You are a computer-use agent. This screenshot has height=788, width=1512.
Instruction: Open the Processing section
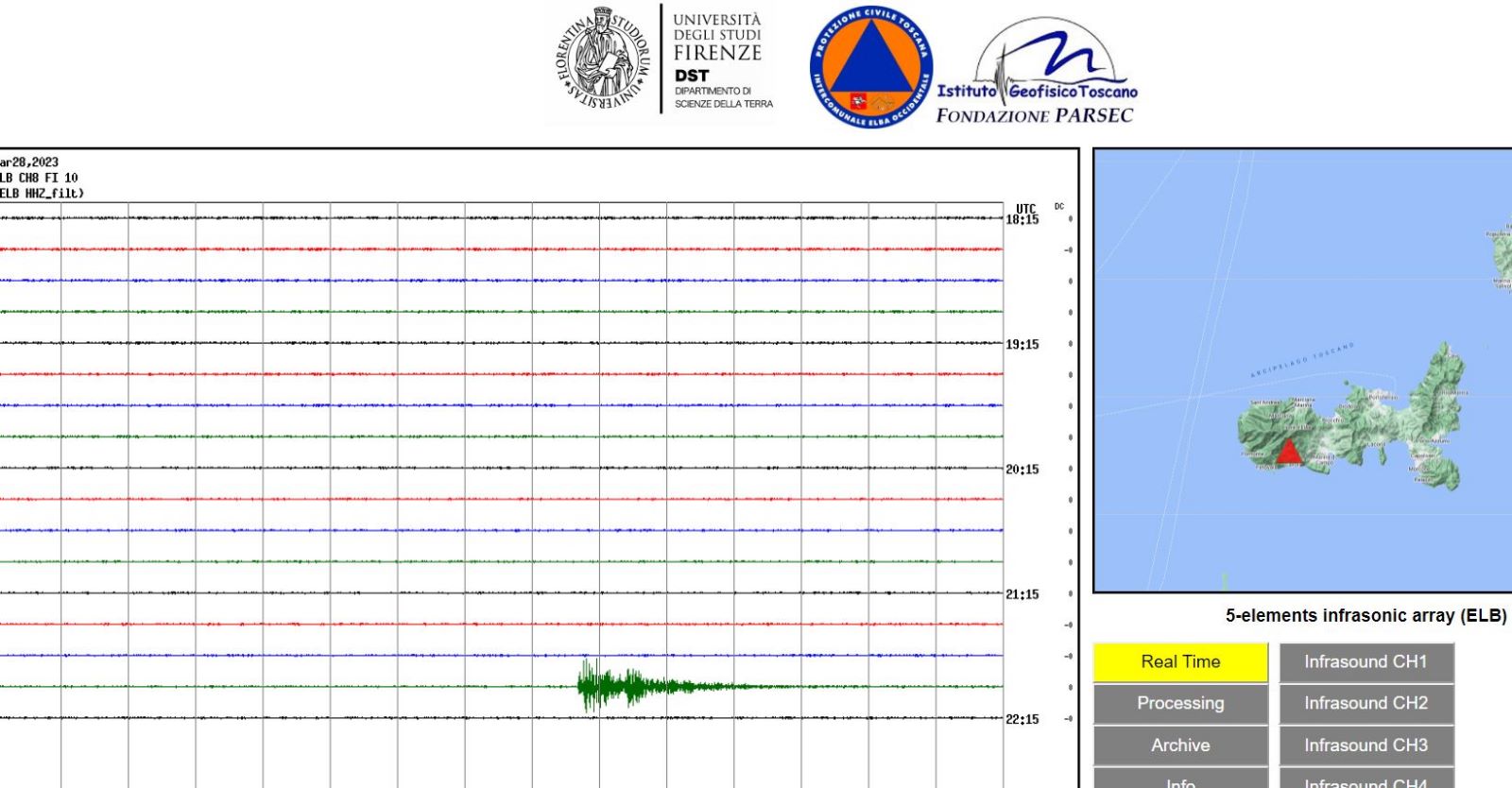[1180, 704]
